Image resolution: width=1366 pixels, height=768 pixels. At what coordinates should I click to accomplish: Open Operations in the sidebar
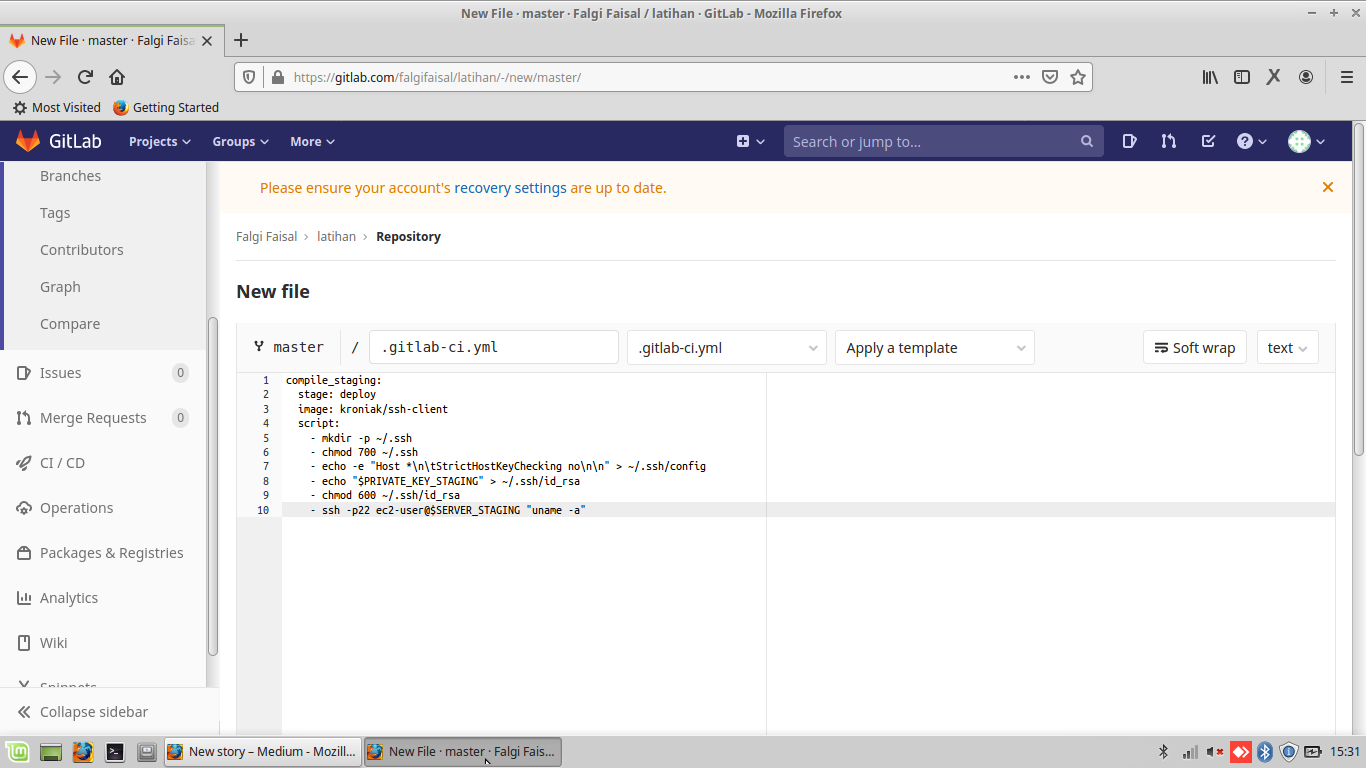point(74,507)
